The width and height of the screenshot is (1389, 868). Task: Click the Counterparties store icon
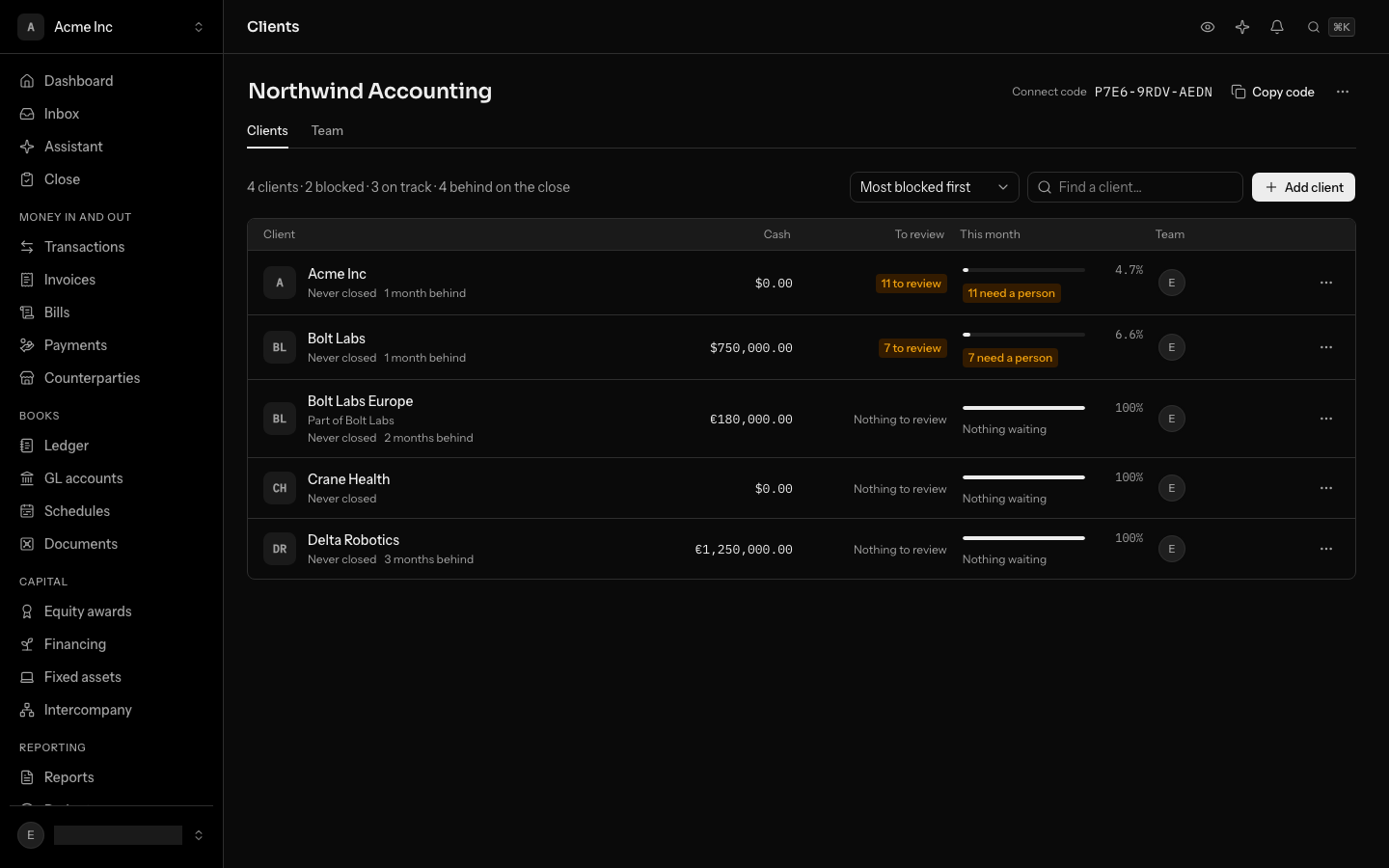click(x=27, y=378)
